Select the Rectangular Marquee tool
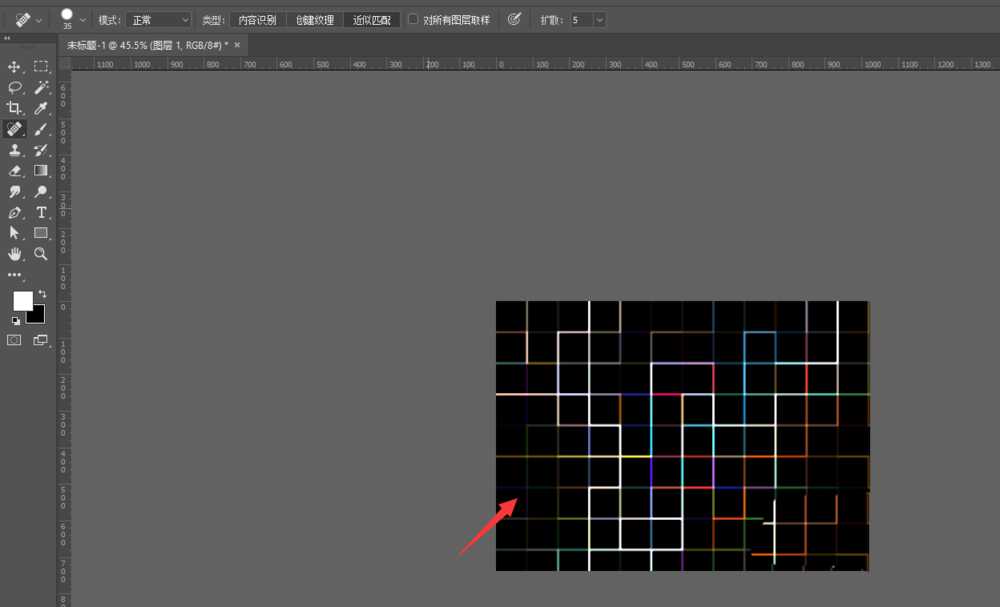 pyautogui.click(x=41, y=67)
